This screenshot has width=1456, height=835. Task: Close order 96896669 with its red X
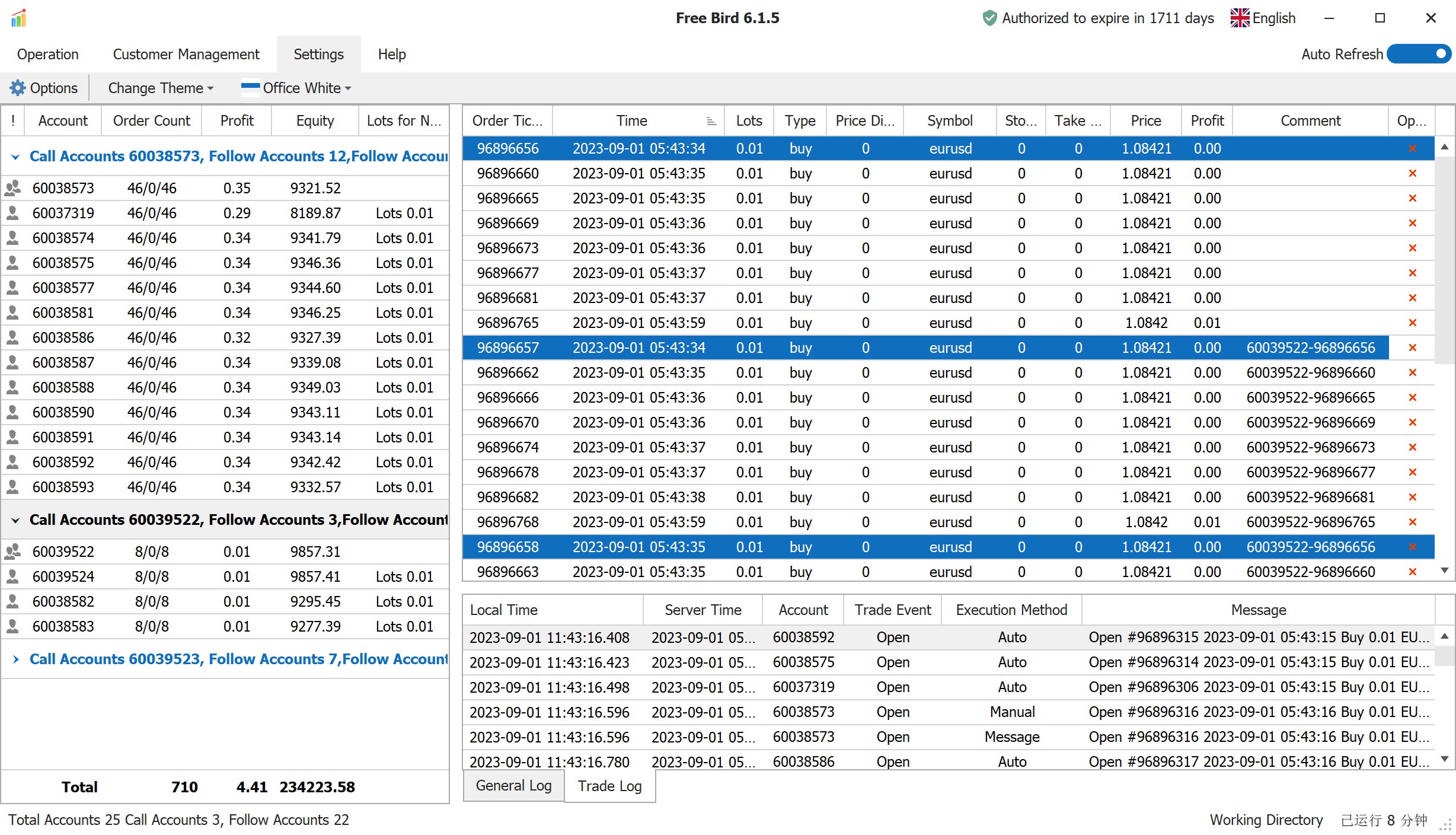[x=1413, y=223]
